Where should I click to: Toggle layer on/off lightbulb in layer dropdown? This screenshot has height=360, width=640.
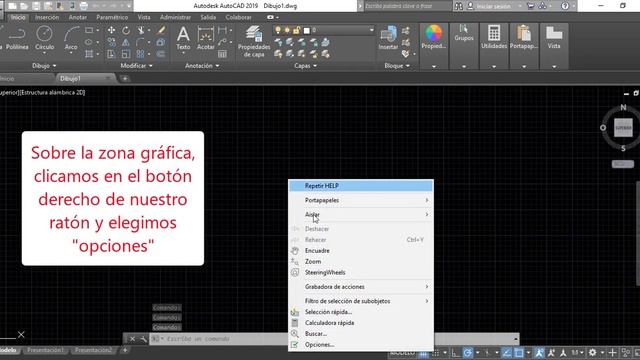pyautogui.click(x=278, y=30)
